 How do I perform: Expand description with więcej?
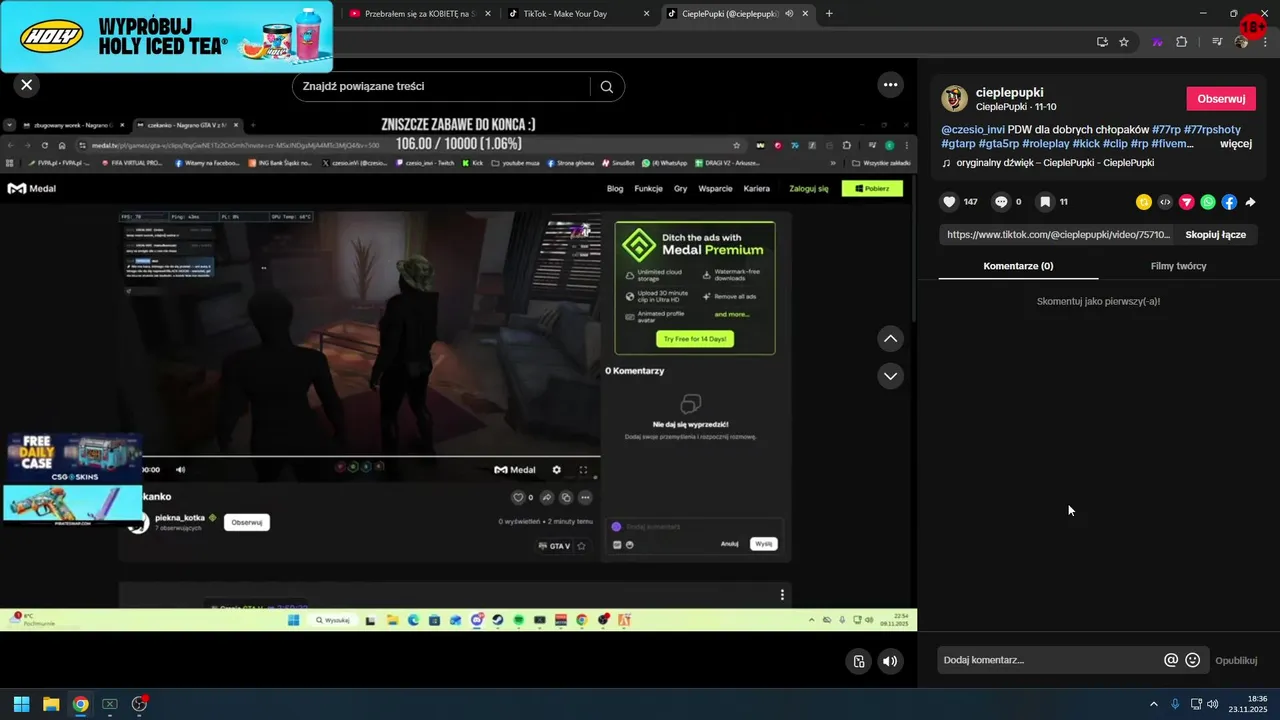tap(1236, 143)
